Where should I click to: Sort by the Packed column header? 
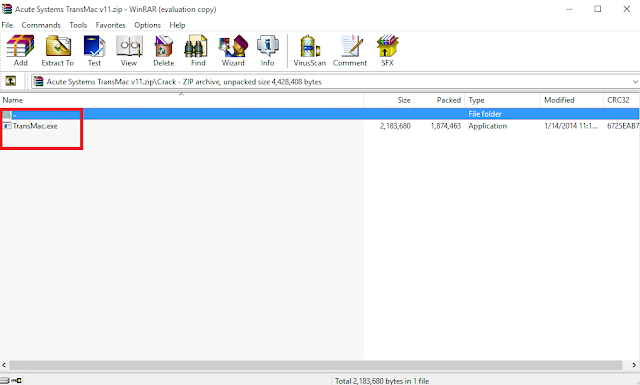coord(439,100)
